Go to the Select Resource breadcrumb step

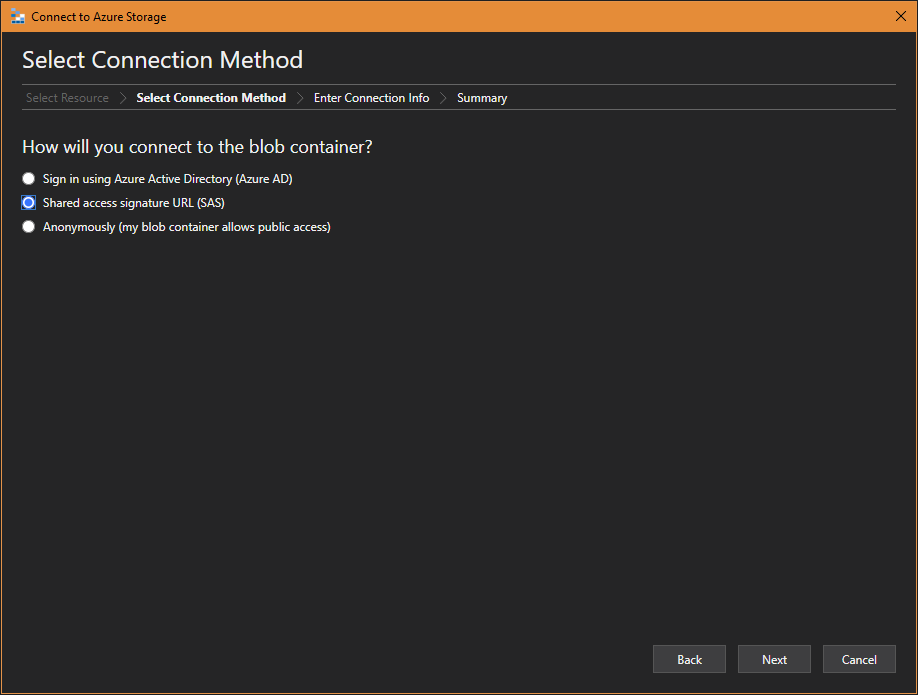[x=67, y=98]
